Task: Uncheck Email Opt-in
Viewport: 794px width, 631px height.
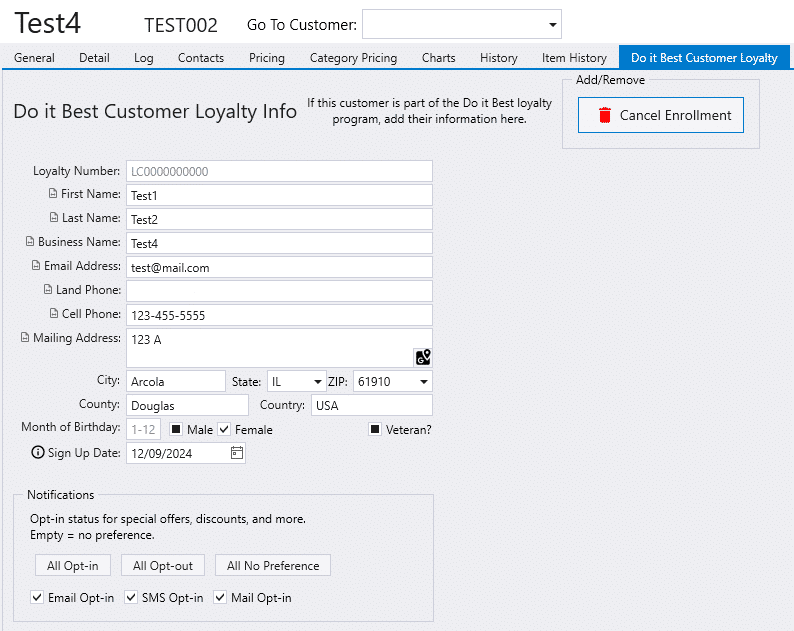Action: click(x=36, y=597)
